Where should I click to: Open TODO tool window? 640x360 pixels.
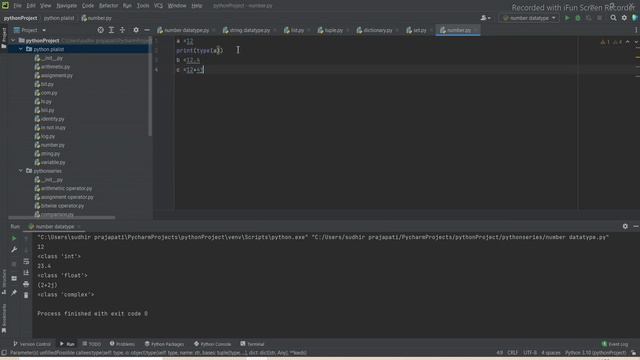coord(91,344)
